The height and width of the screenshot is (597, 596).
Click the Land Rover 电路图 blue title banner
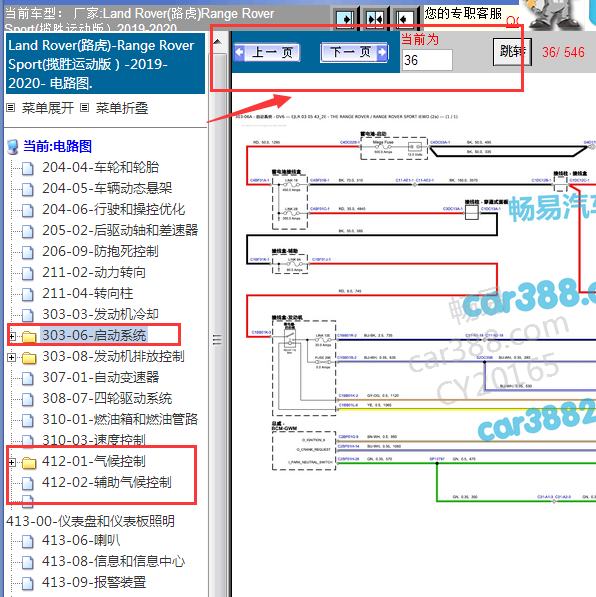tap(105, 64)
